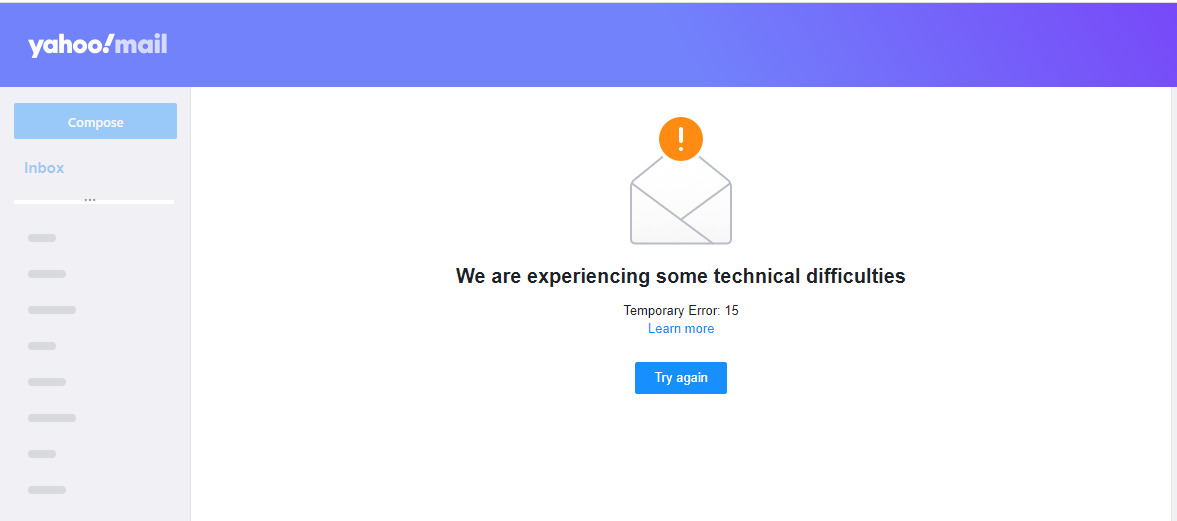The height and width of the screenshot is (521, 1177).
Task: Select the fourth placeholder folder in sidebar
Action: click(x=42, y=346)
